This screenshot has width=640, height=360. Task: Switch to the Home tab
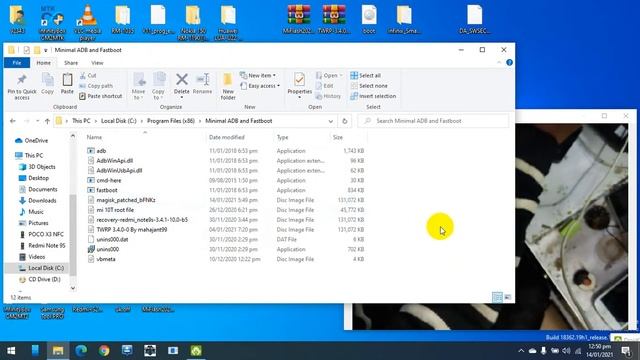pos(44,63)
